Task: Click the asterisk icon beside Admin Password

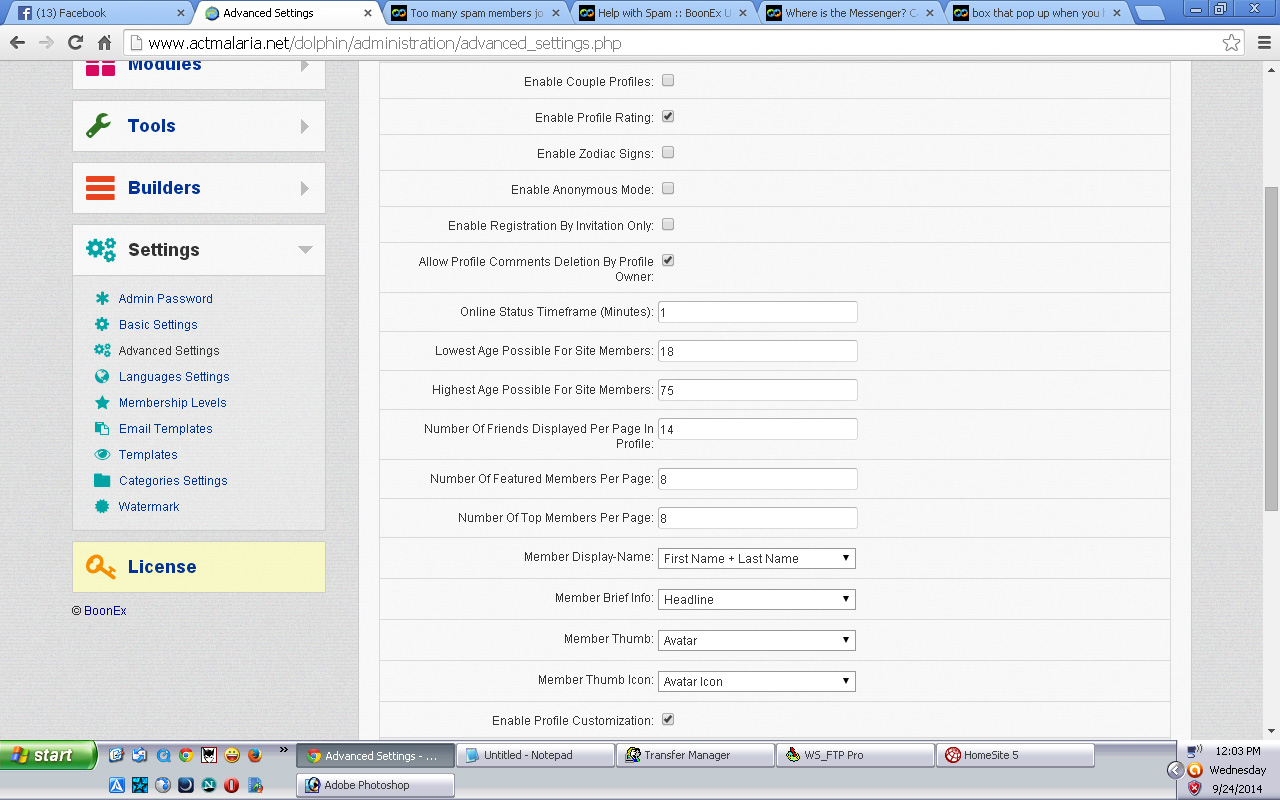Action: [102, 299]
